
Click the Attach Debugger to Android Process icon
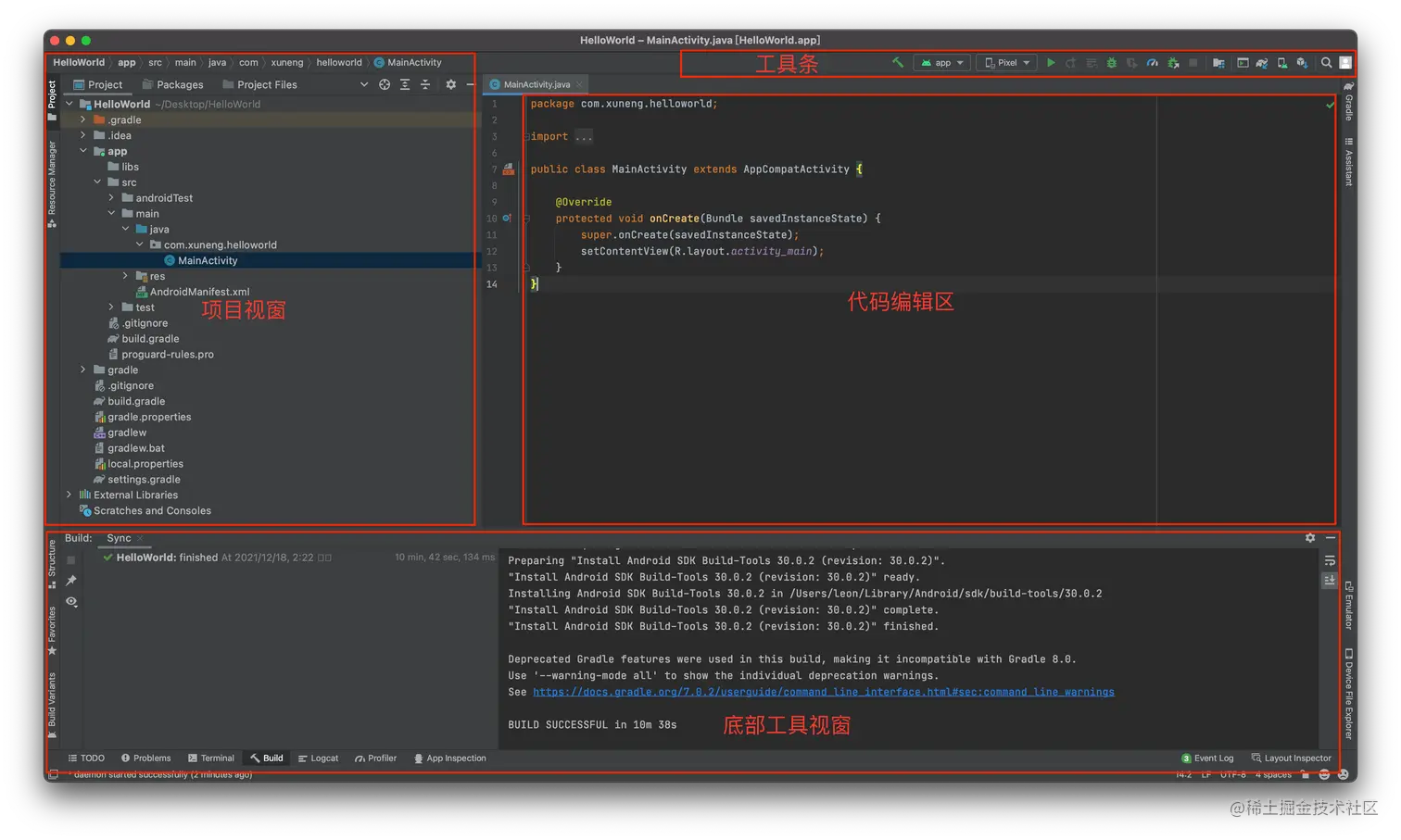[x=1173, y=63]
